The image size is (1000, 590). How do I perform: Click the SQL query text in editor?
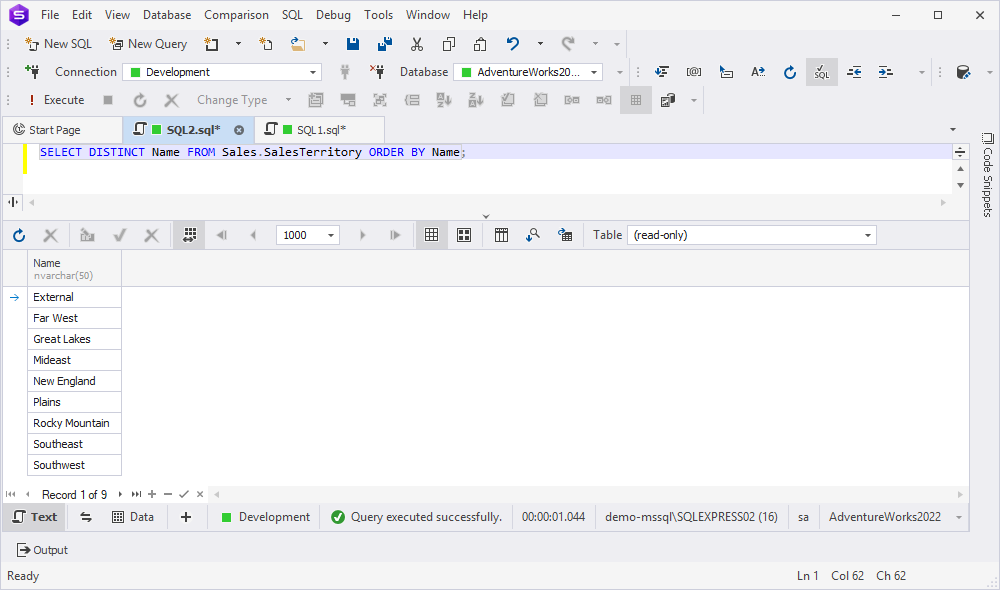pos(253,152)
